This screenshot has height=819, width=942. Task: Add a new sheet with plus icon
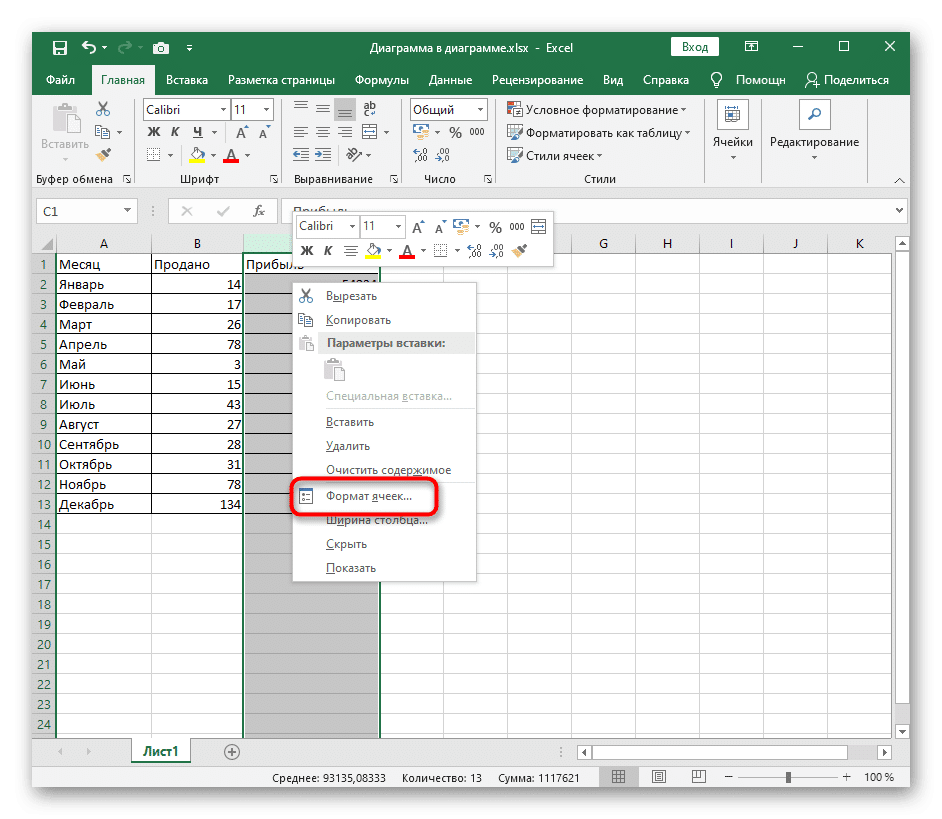[x=232, y=751]
